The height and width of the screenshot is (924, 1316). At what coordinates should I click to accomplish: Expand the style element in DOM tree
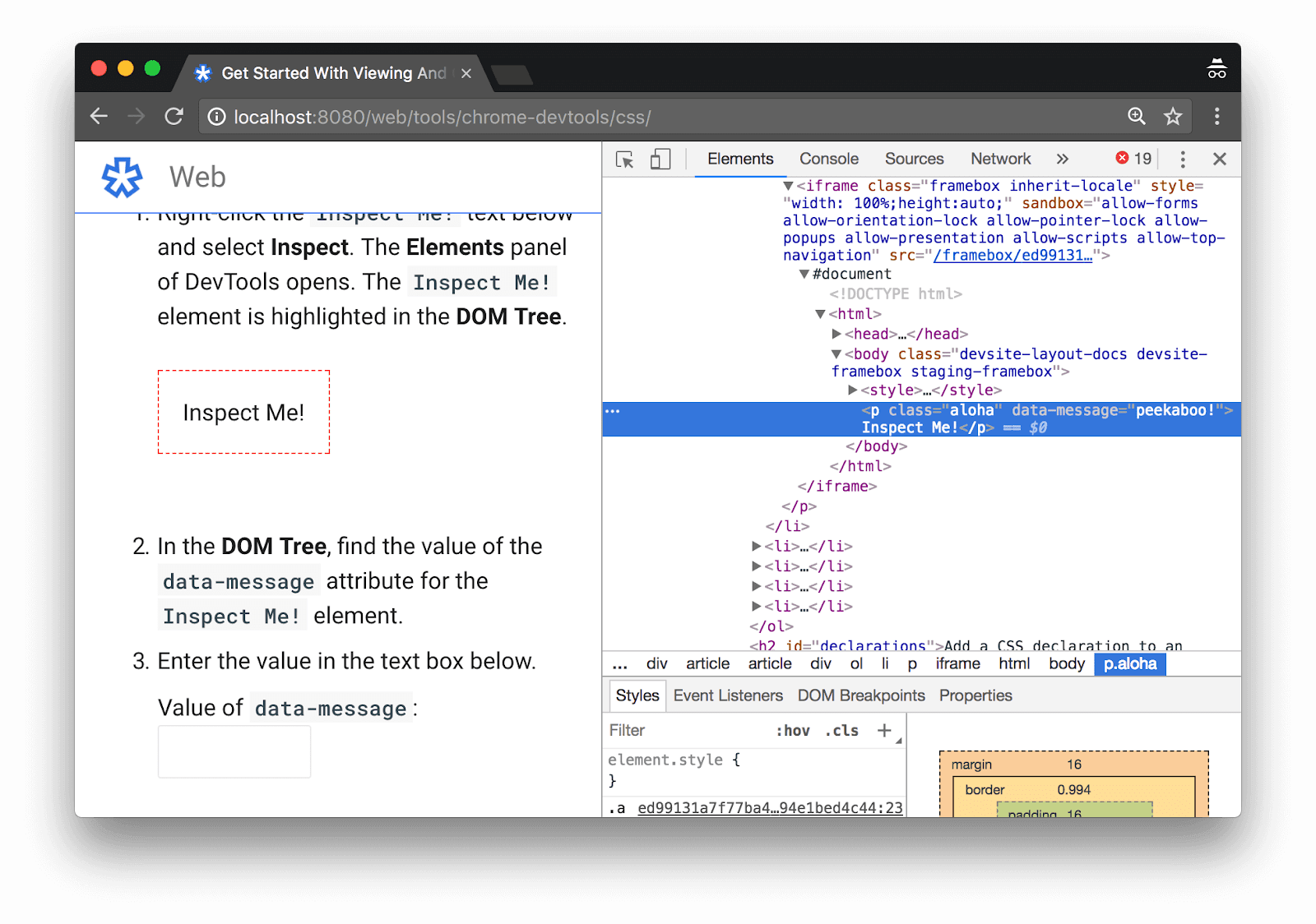pyautogui.click(x=853, y=390)
